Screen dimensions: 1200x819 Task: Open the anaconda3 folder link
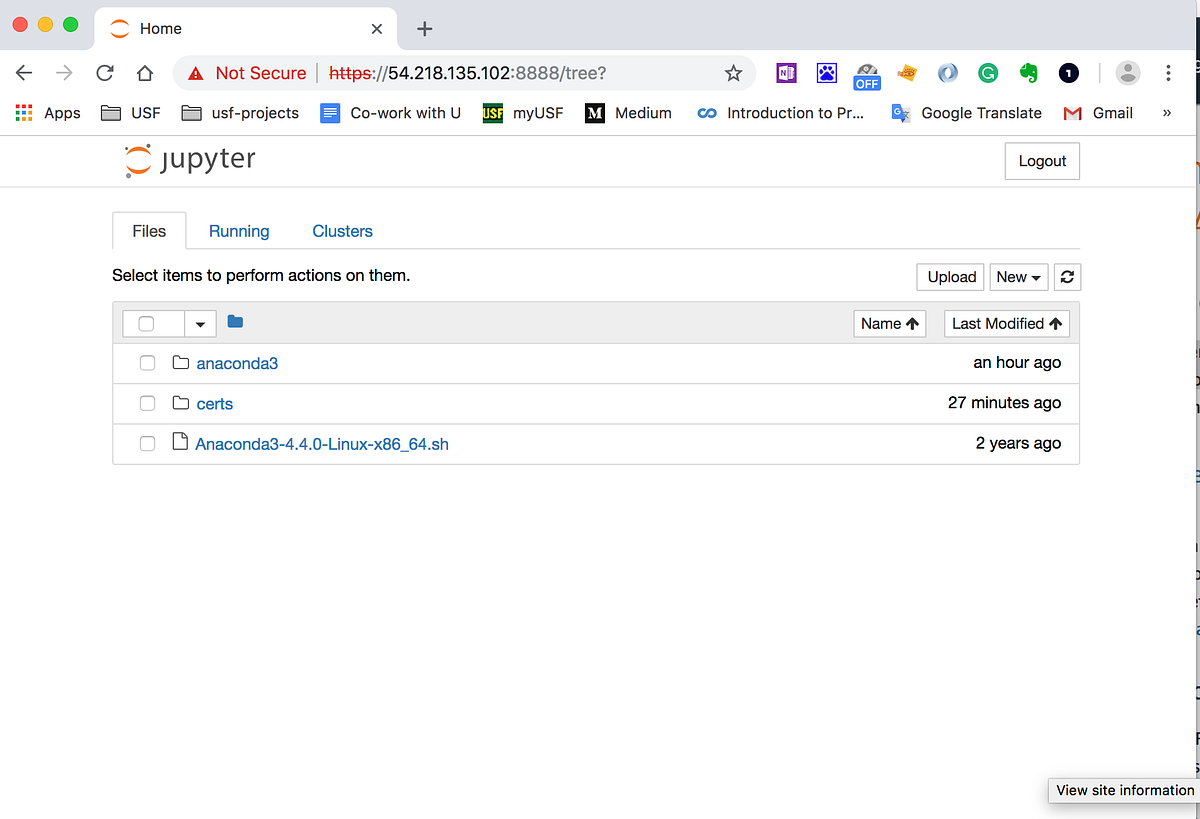(237, 363)
